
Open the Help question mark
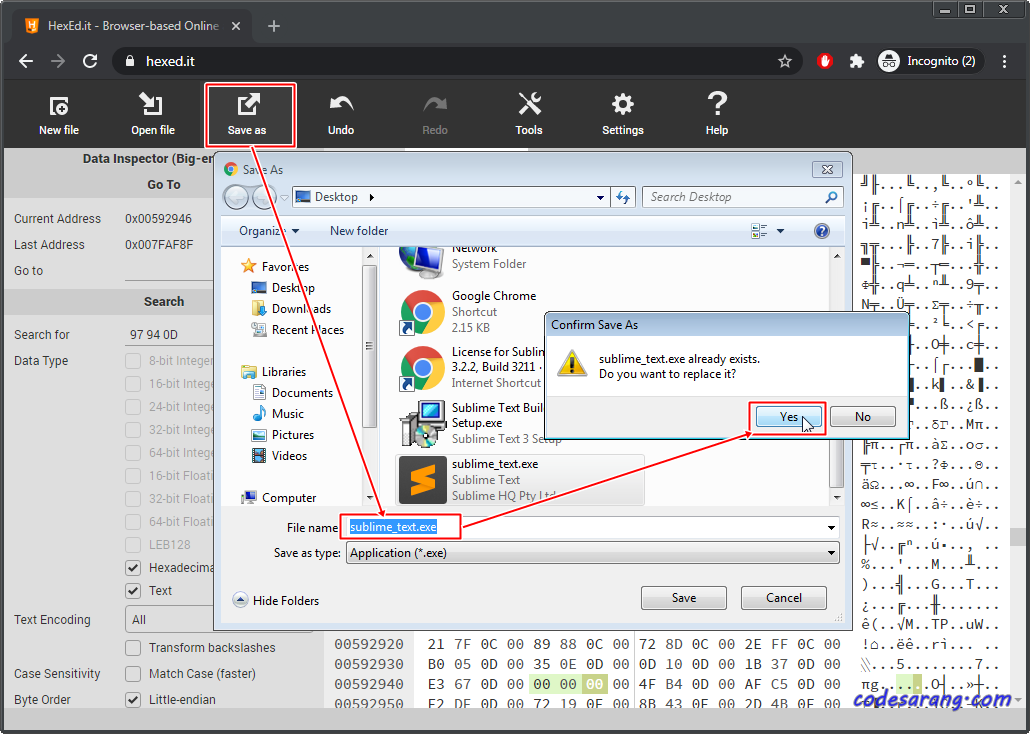717,114
